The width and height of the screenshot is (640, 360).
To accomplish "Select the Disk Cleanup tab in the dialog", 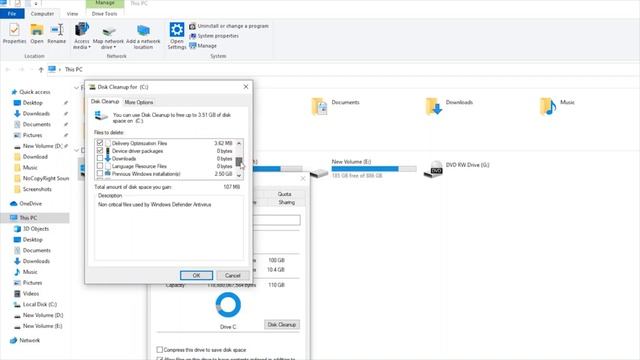I will tap(105, 101).
